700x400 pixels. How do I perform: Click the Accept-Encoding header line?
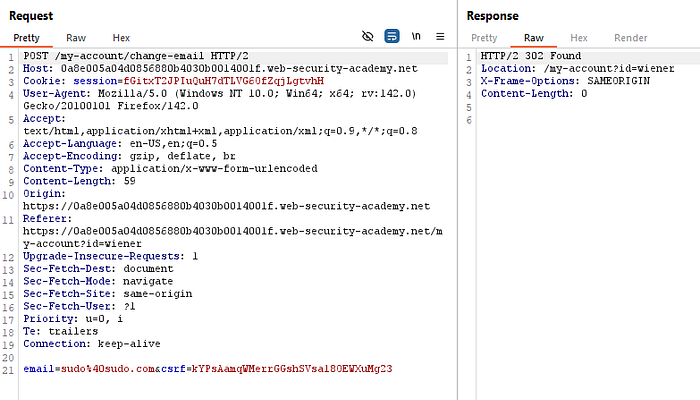[129, 156]
